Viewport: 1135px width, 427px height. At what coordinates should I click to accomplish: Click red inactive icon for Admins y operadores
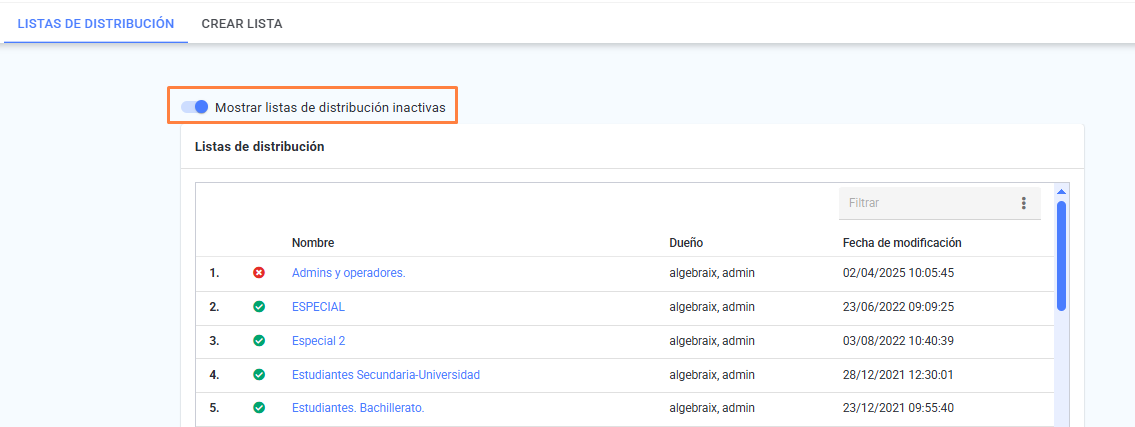(258, 273)
